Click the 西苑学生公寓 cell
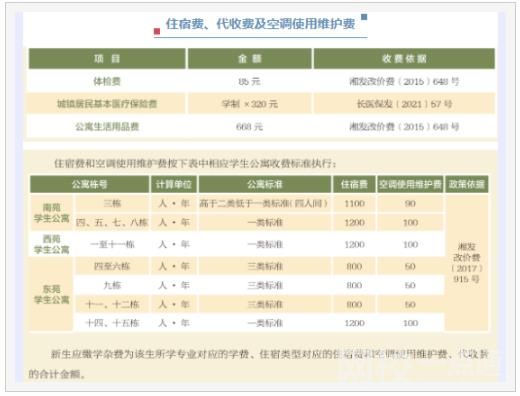The width and height of the screenshot is (520, 396). [51, 244]
